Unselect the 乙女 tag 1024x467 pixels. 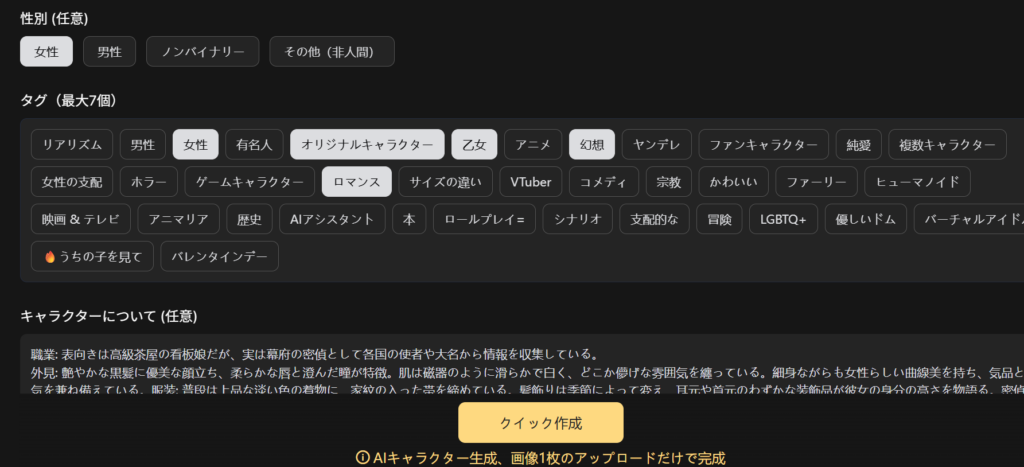click(473, 145)
